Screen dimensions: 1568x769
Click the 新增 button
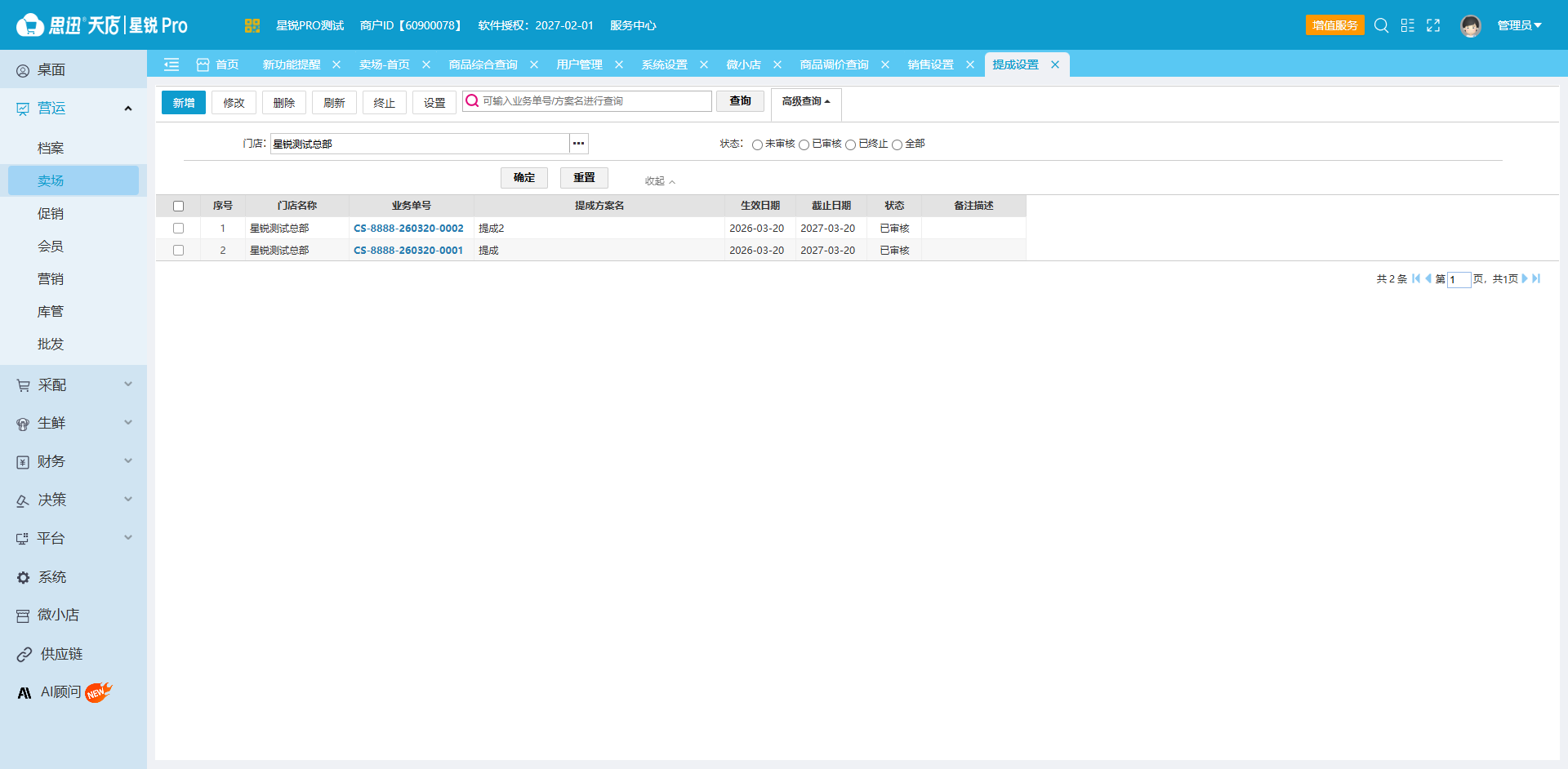[x=184, y=103]
